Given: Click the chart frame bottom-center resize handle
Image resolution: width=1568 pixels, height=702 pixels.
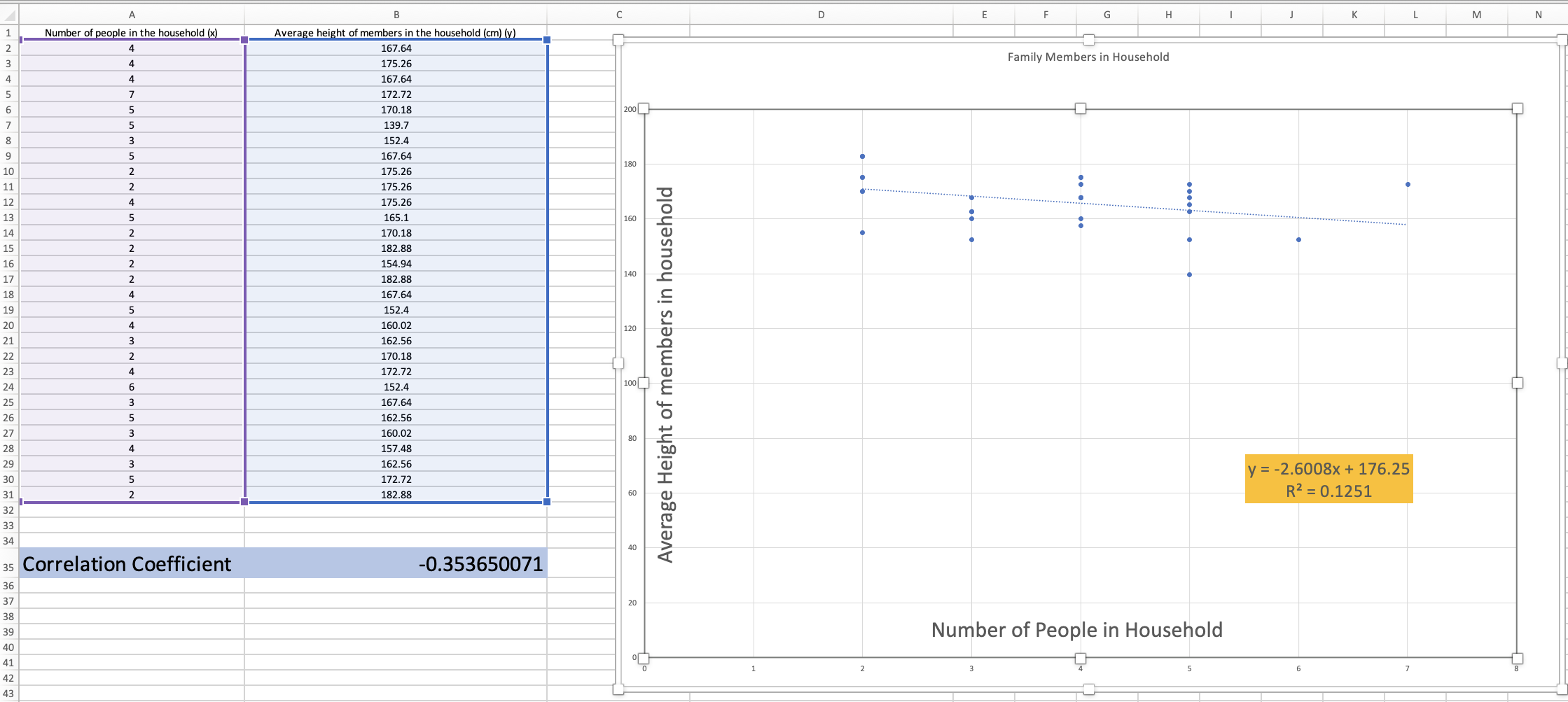Looking at the screenshot, I should coord(1088,689).
